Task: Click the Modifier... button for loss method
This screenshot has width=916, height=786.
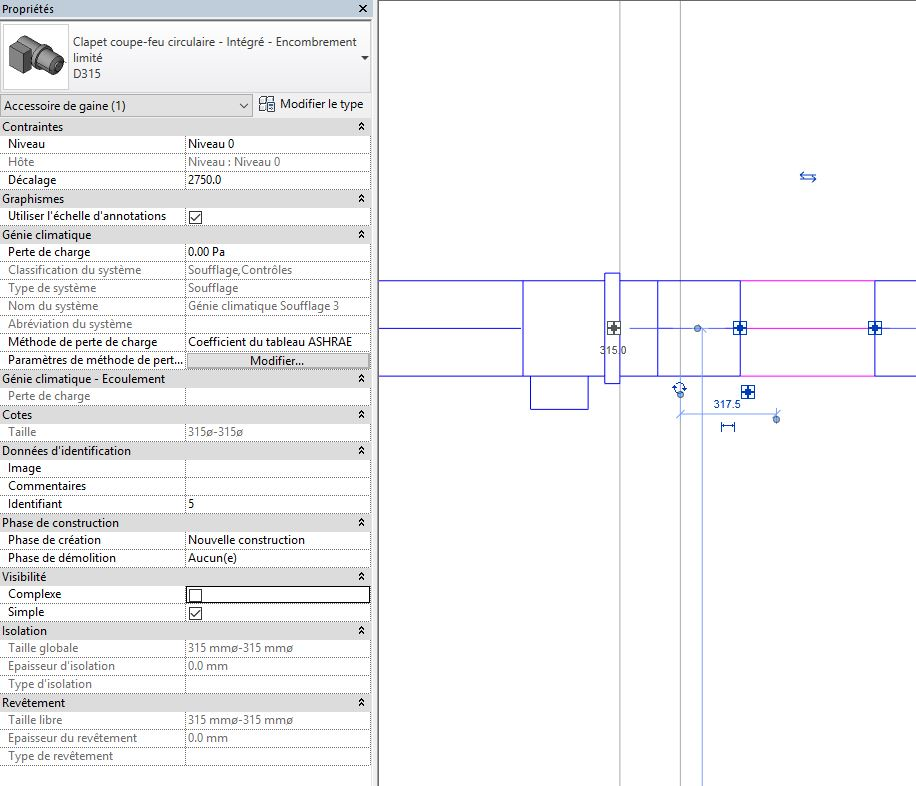Action: click(x=277, y=361)
